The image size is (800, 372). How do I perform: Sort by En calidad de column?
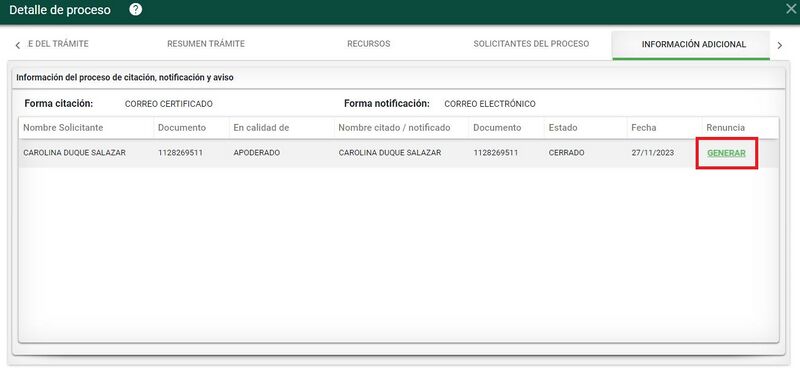(x=261, y=128)
